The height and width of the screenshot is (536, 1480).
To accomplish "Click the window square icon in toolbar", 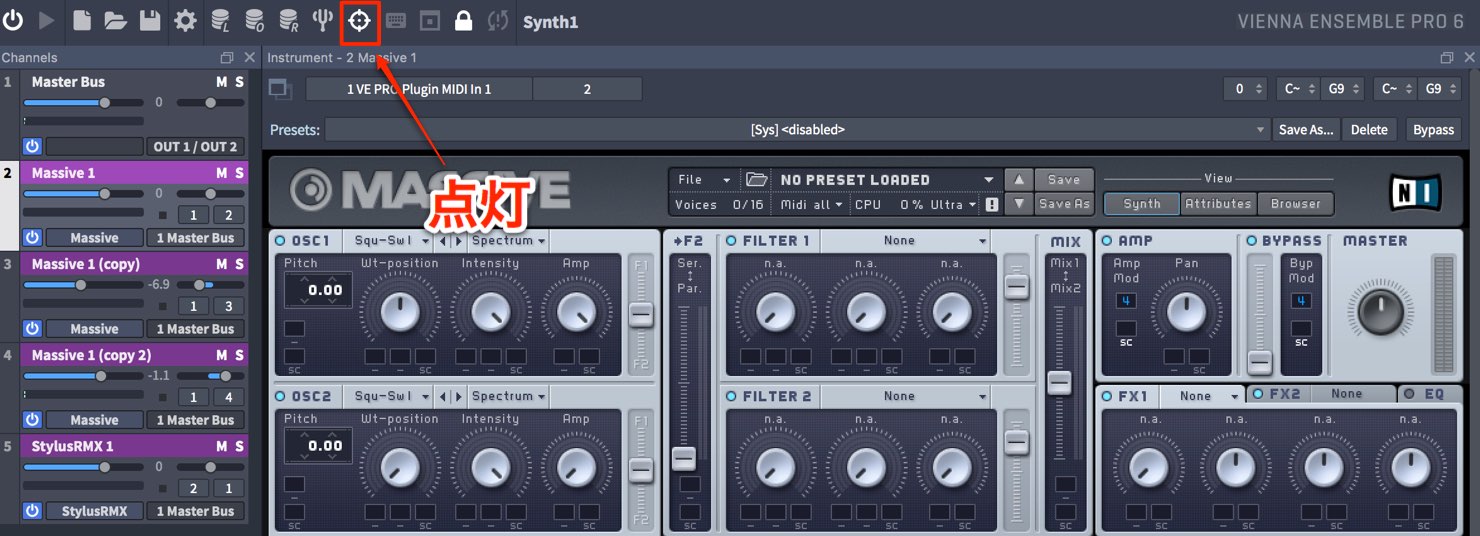I will [x=429, y=20].
